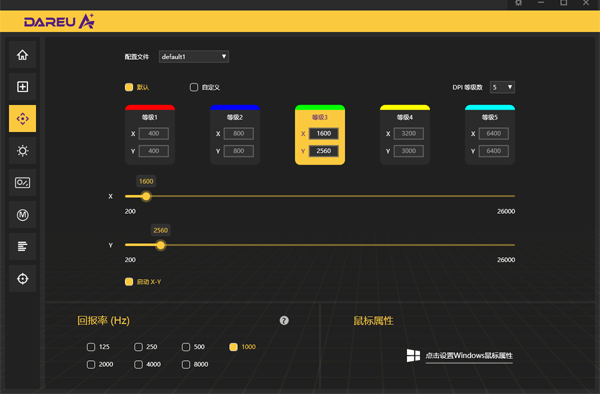
Task: Click the X-axis DPI slider handle
Action: click(x=146, y=197)
